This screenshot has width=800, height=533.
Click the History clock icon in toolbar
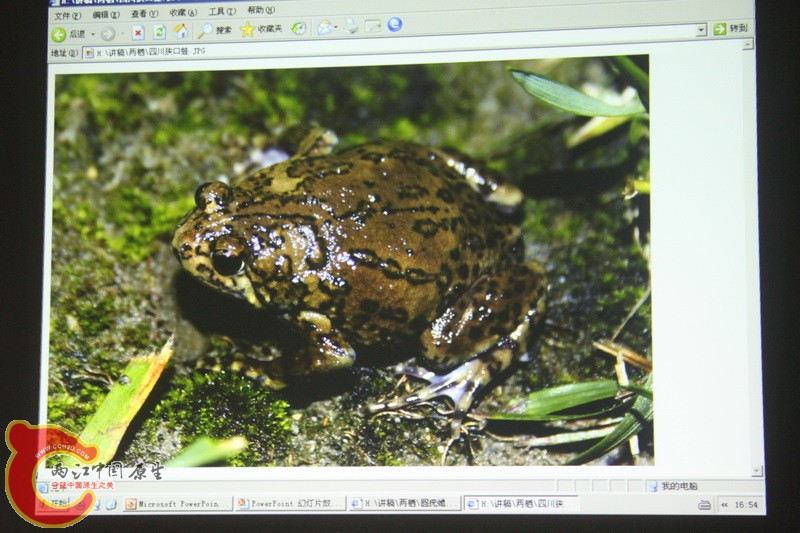(298, 29)
